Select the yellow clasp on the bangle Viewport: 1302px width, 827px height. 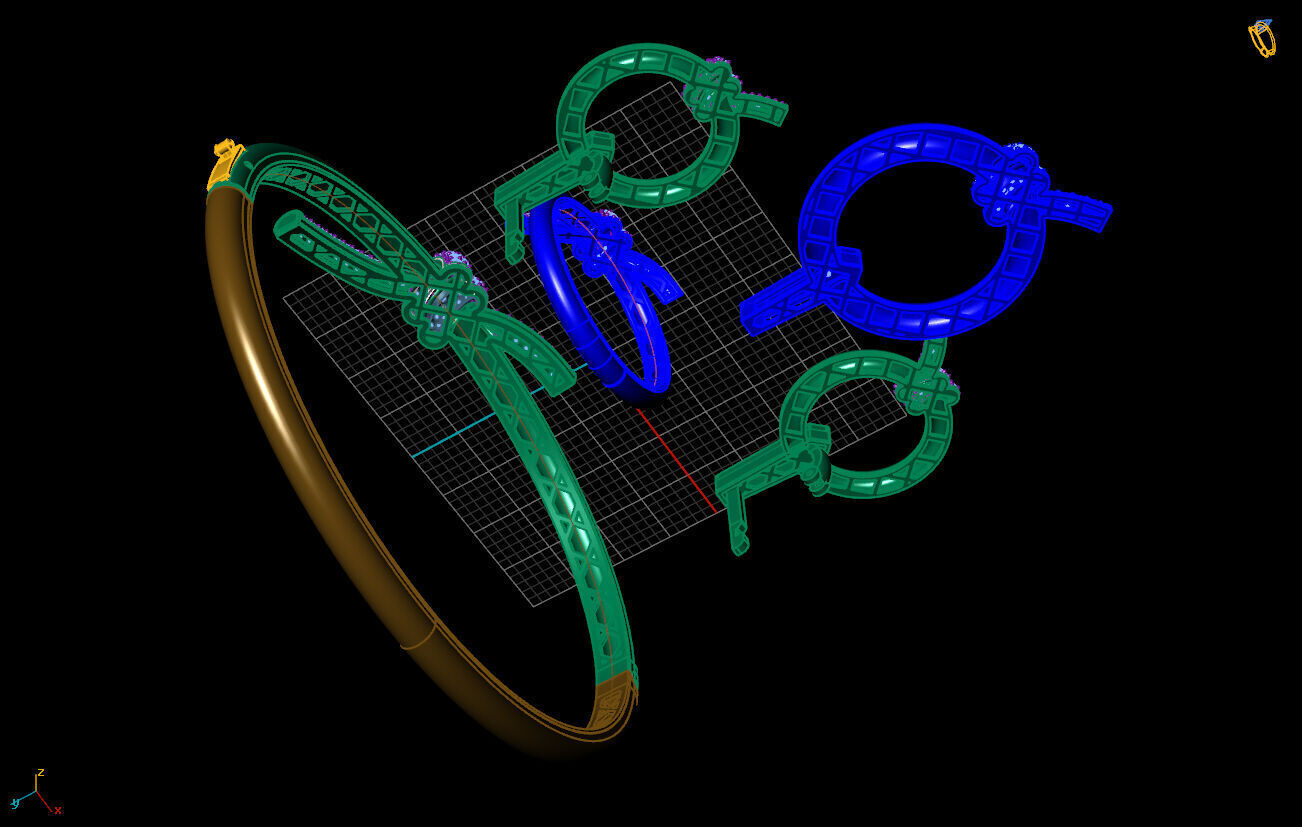click(x=225, y=163)
